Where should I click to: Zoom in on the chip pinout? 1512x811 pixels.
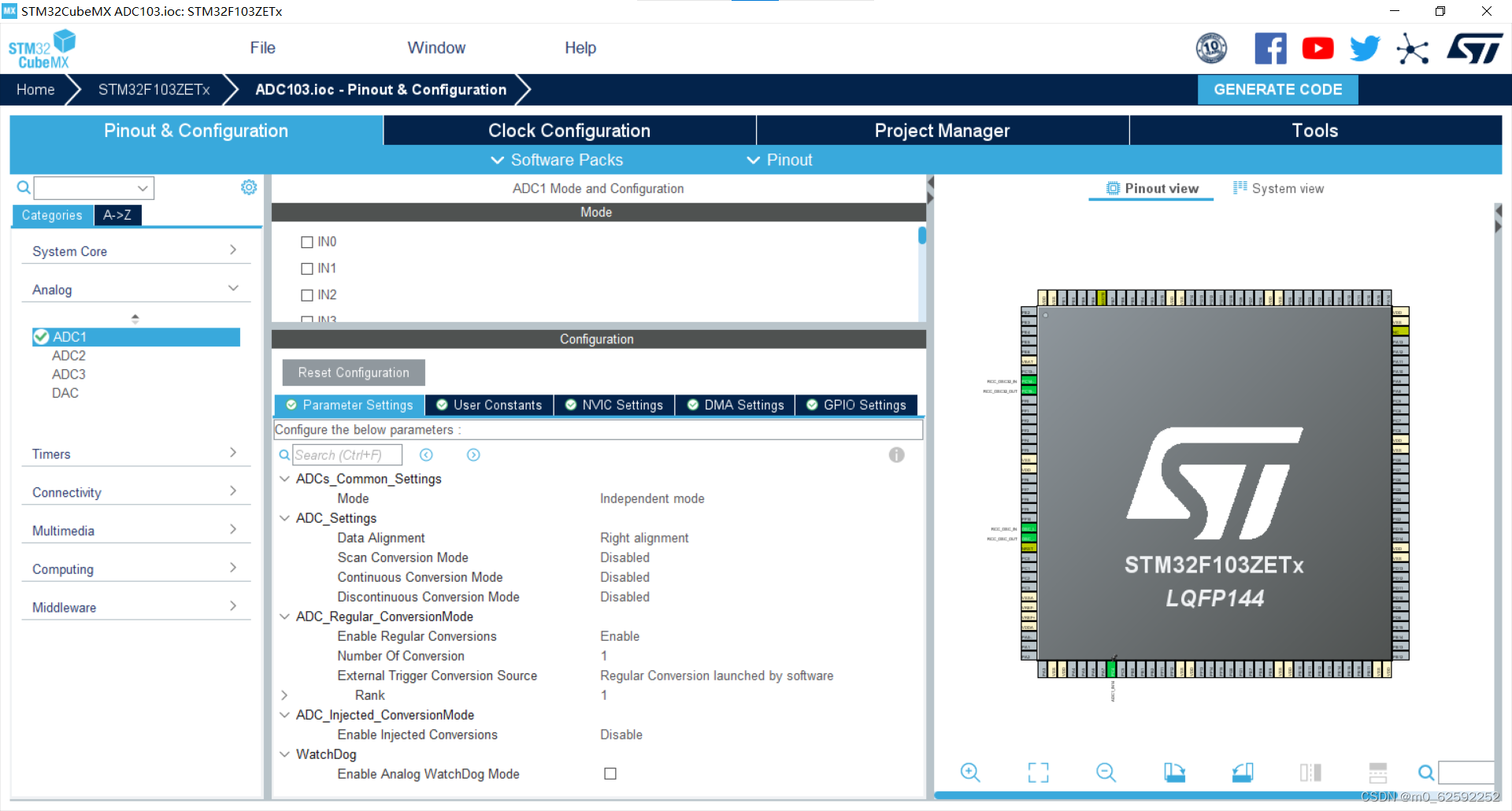click(970, 772)
